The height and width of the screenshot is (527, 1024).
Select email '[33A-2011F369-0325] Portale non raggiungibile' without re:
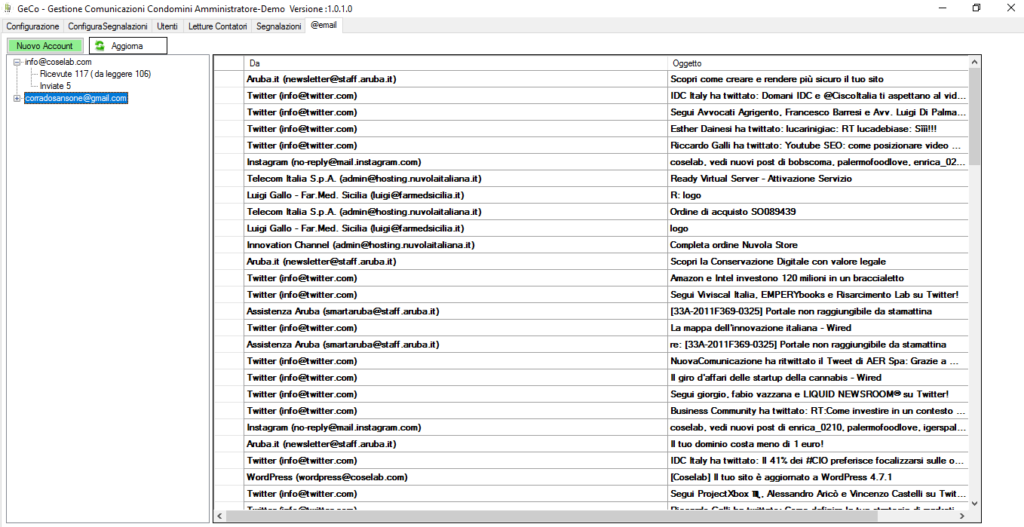click(818, 311)
